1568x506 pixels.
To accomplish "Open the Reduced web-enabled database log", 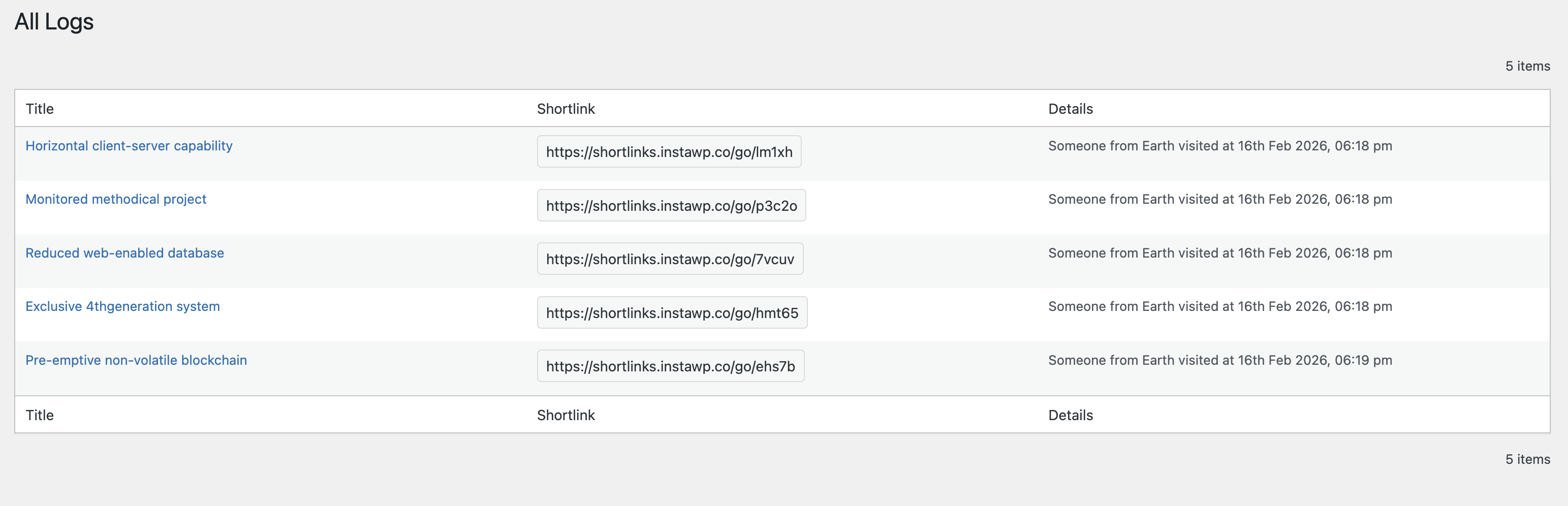I will (124, 252).
